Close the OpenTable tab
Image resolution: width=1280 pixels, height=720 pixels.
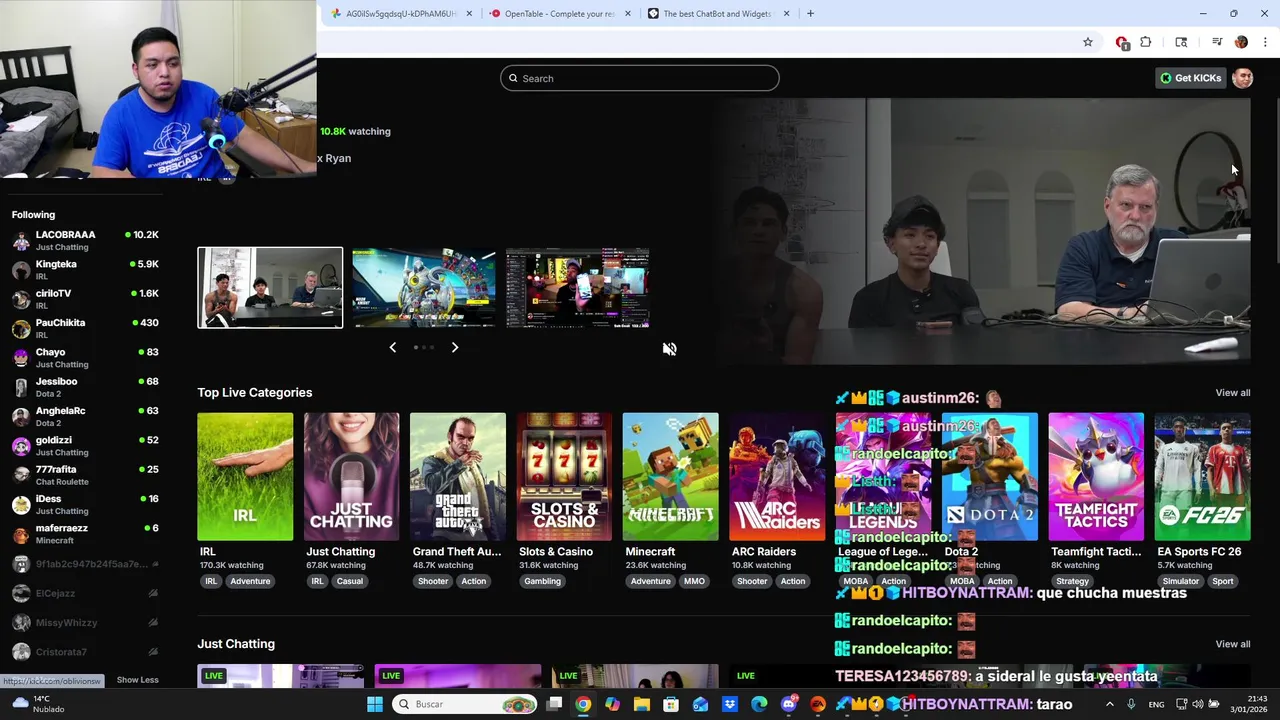(x=628, y=13)
